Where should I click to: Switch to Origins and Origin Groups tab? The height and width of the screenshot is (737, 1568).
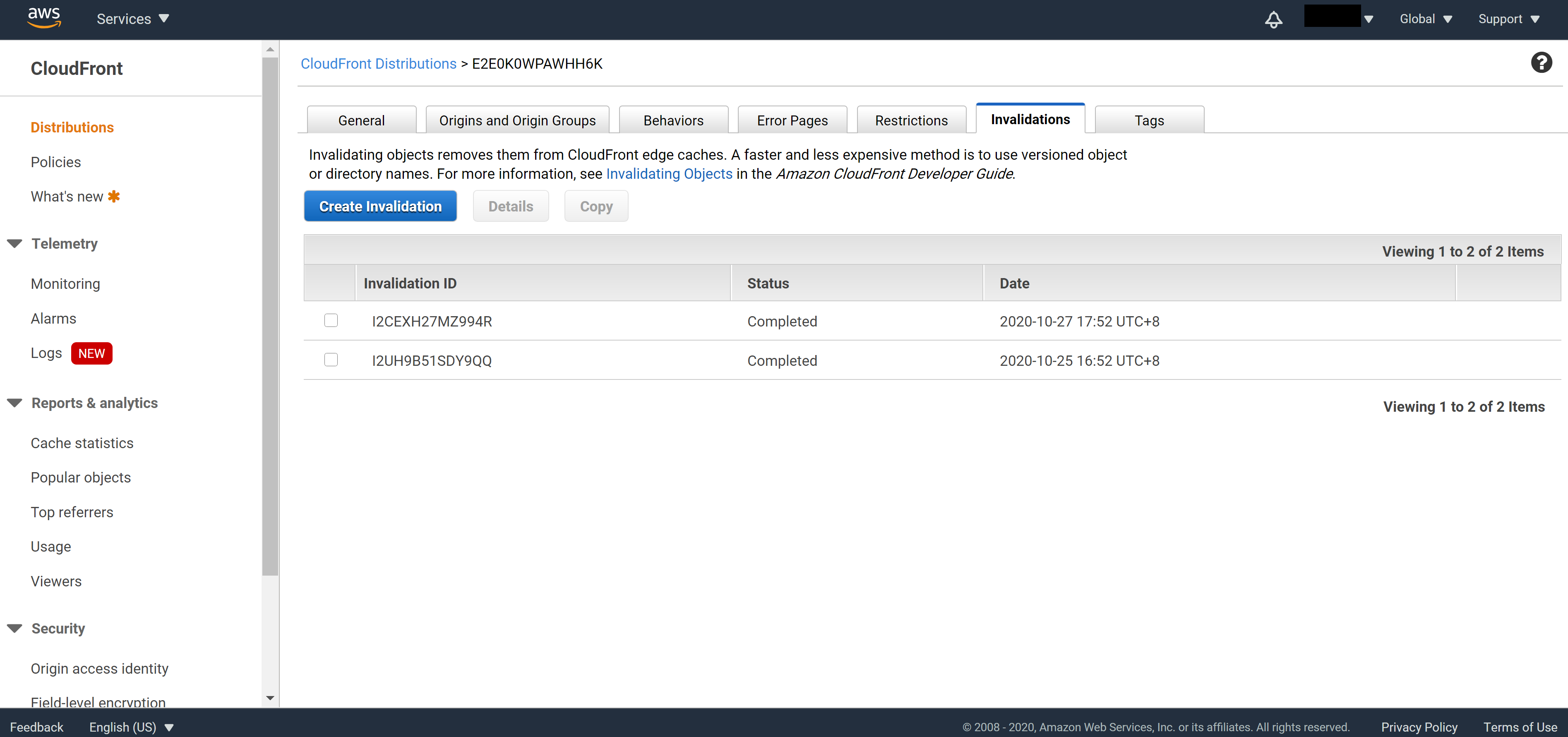(x=517, y=120)
